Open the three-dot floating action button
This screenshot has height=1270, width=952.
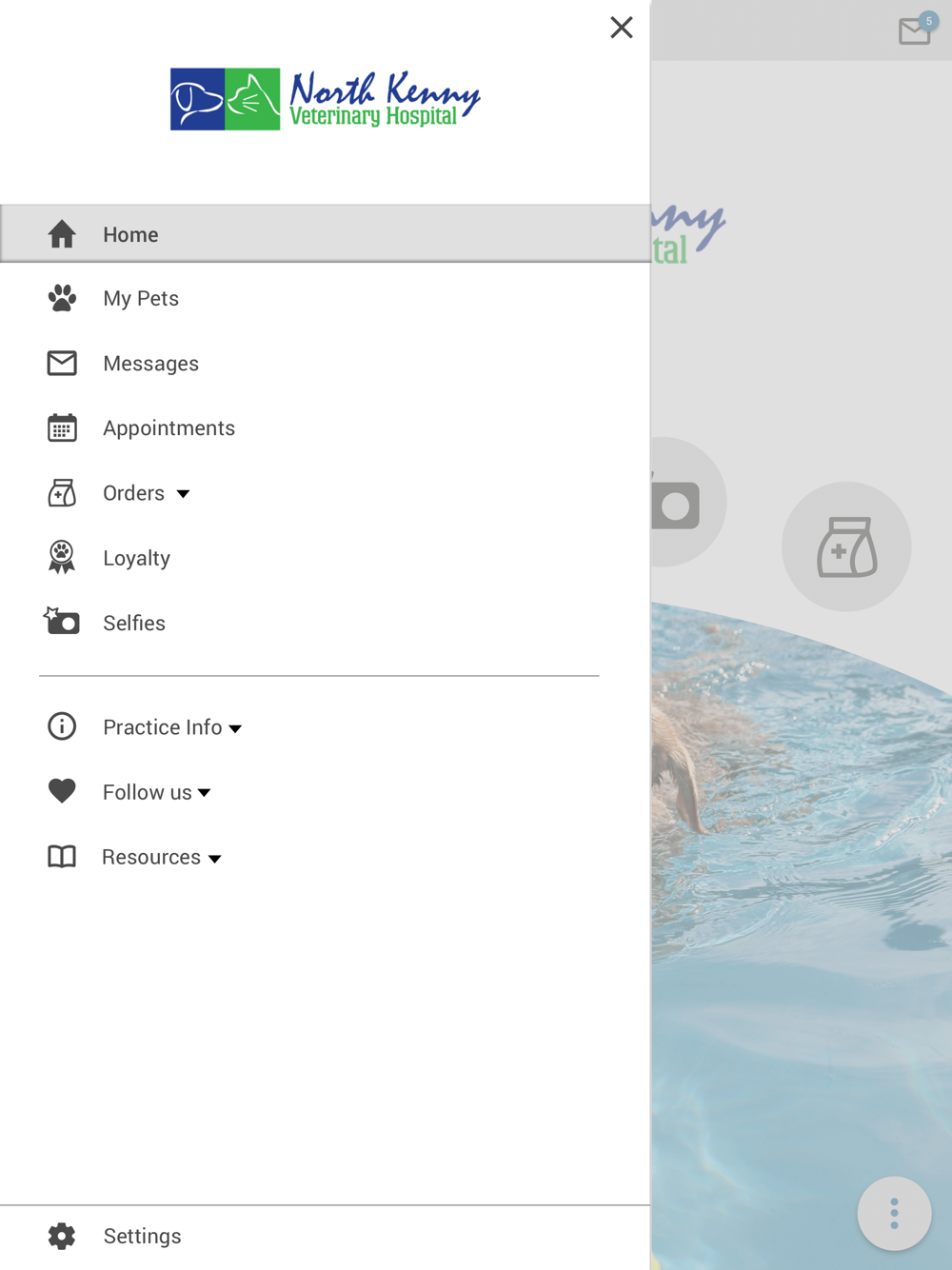tap(894, 1214)
